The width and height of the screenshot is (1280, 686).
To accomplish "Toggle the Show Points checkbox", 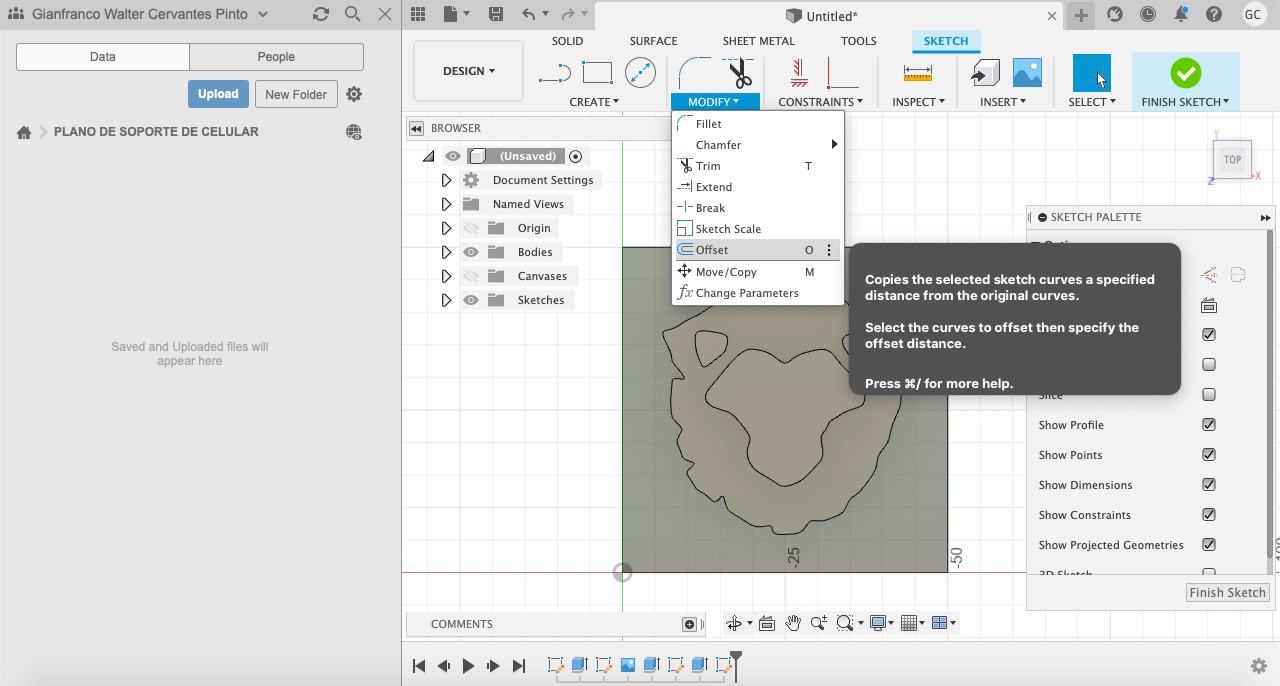I will (x=1209, y=455).
